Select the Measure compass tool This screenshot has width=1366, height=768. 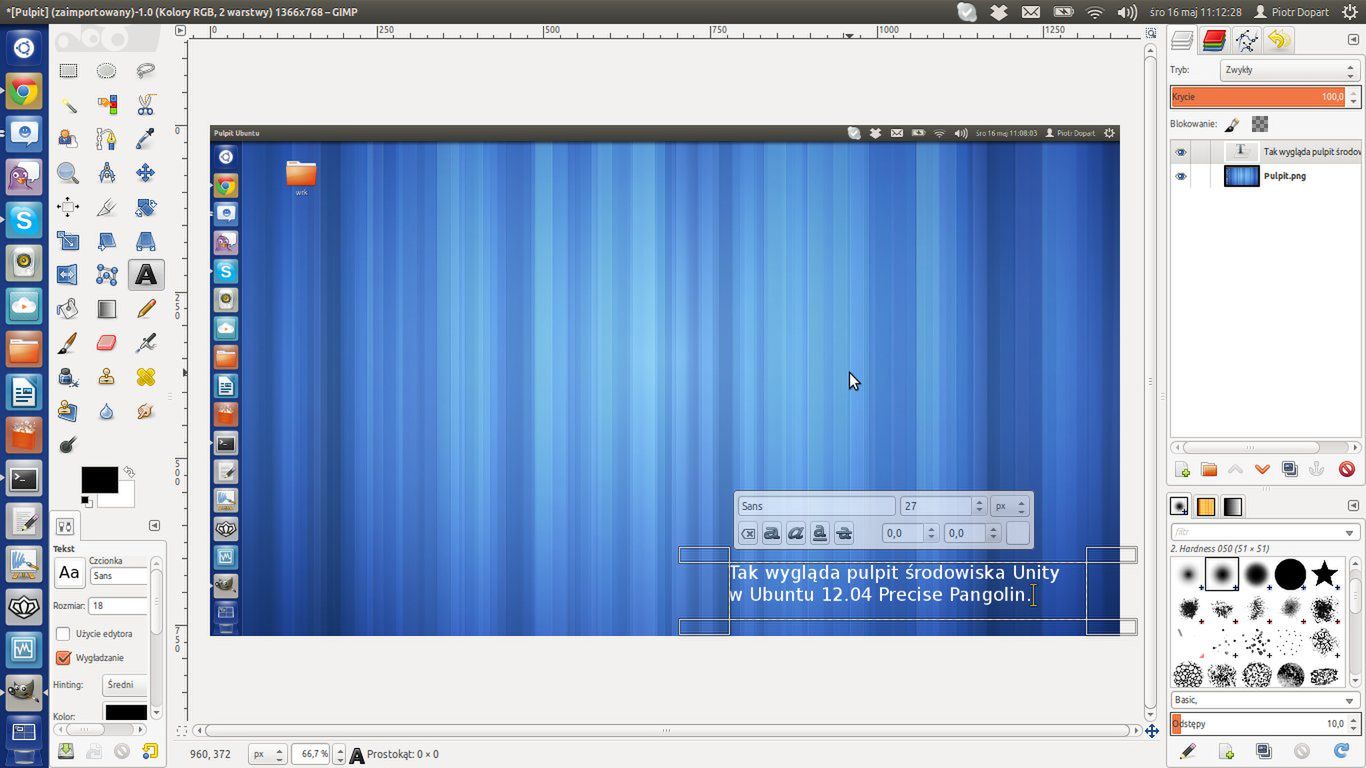point(107,173)
